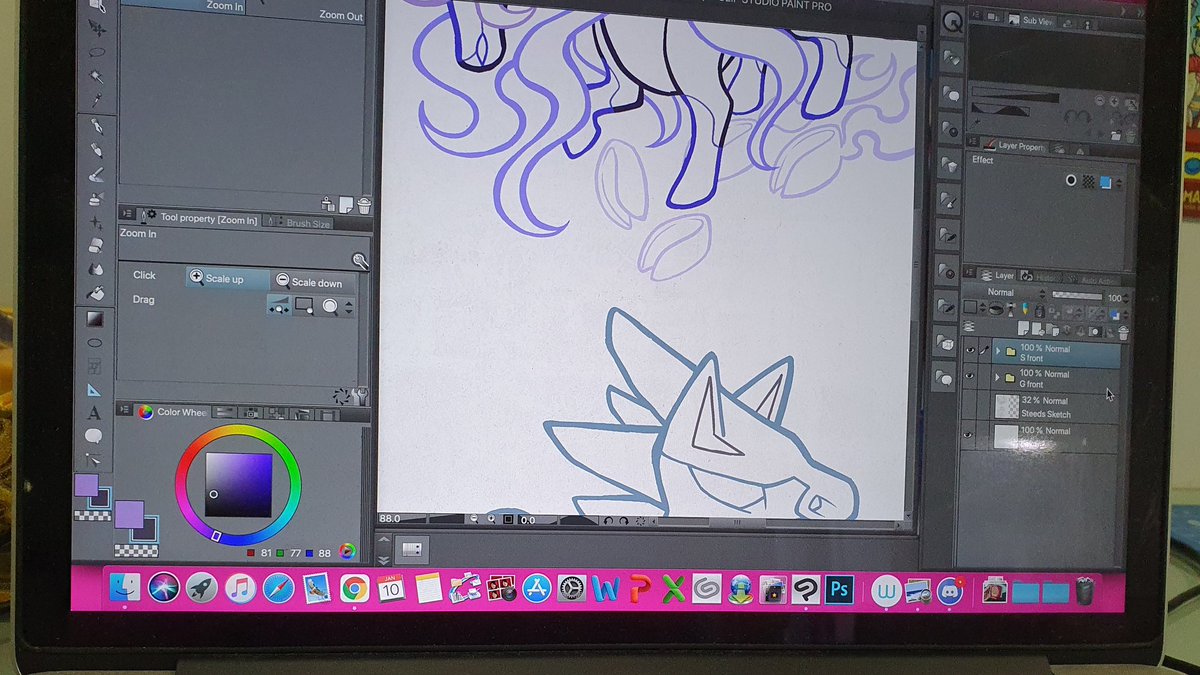Click inside the color wheel square
The height and width of the screenshot is (675, 1200).
tap(239, 484)
